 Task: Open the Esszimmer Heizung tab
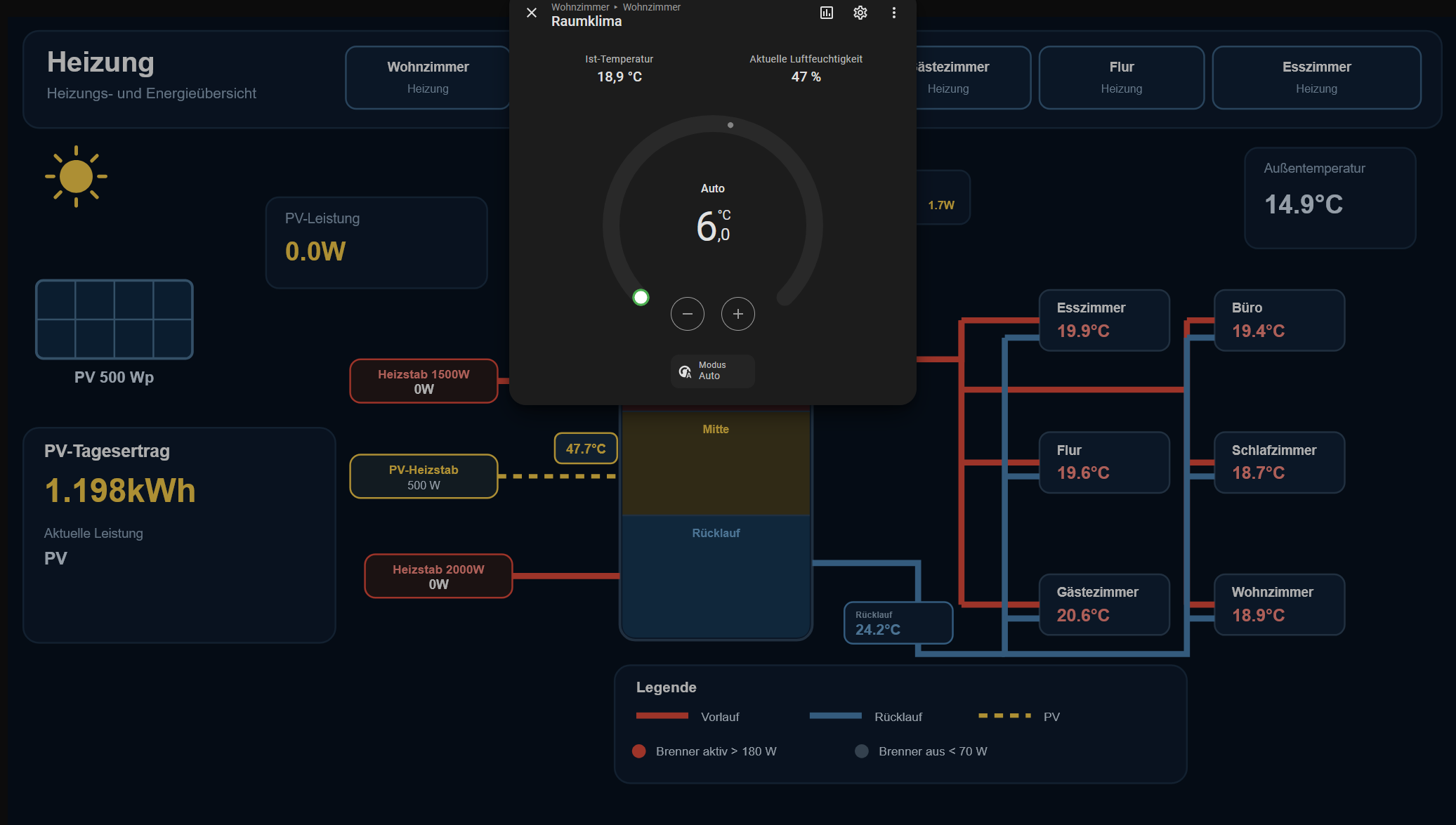click(x=1316, y=77)
